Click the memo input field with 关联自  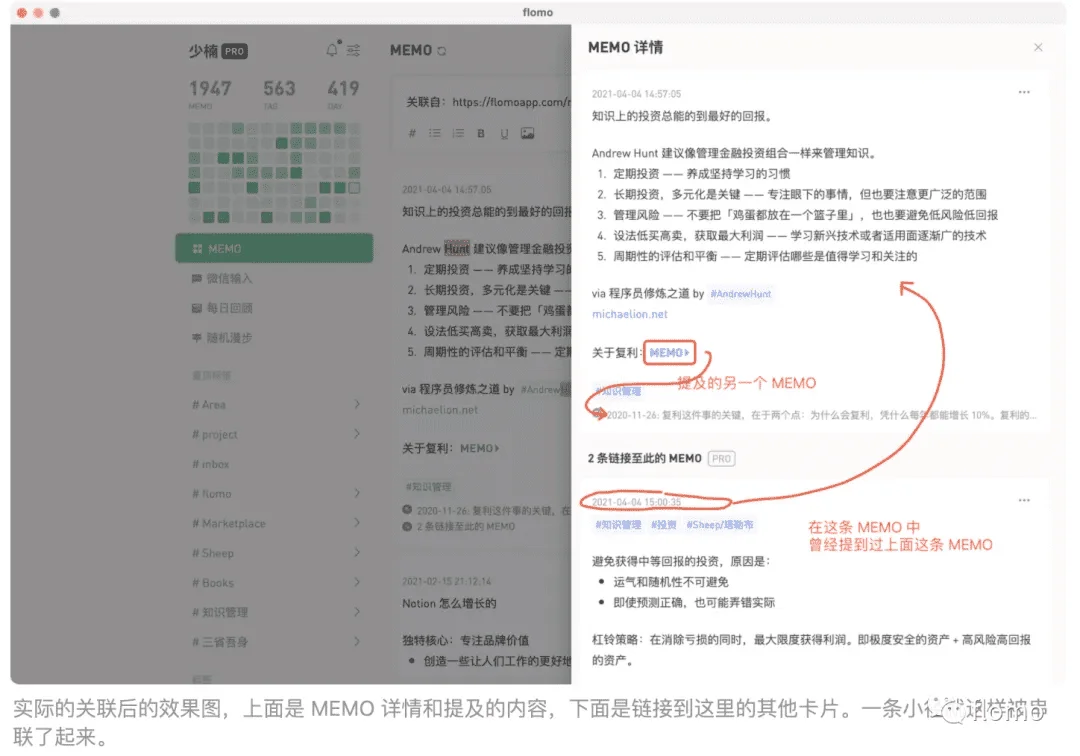click(480, 102)
